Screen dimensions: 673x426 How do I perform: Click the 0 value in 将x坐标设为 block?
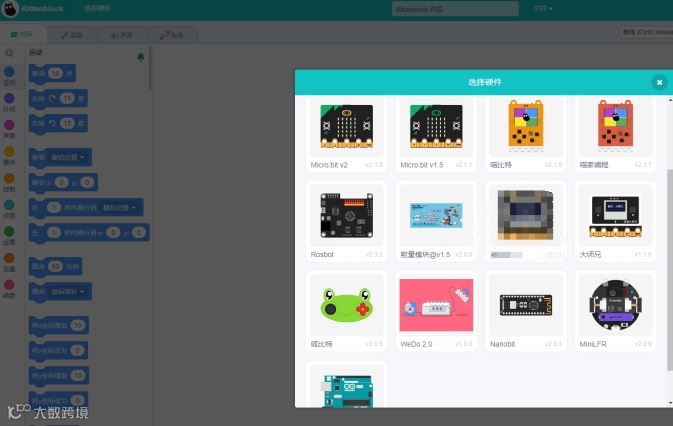(x=77, y=350)
